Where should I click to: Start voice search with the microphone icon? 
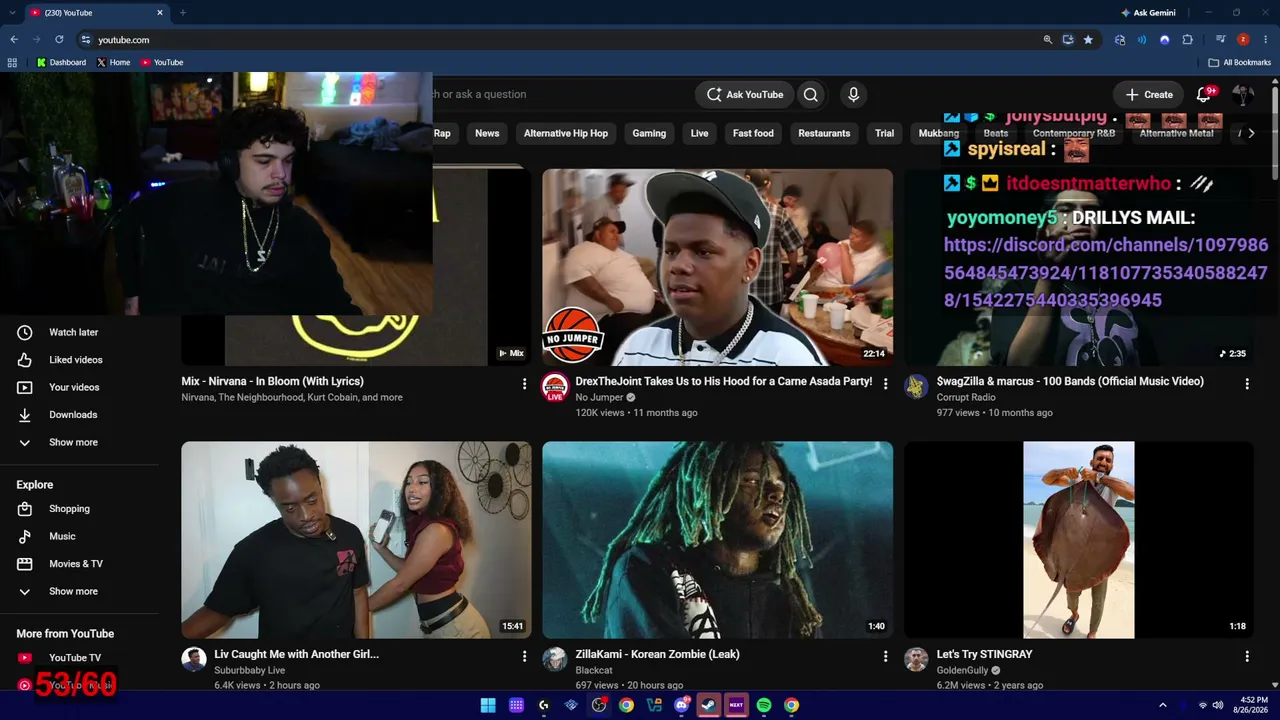(853, 95)
